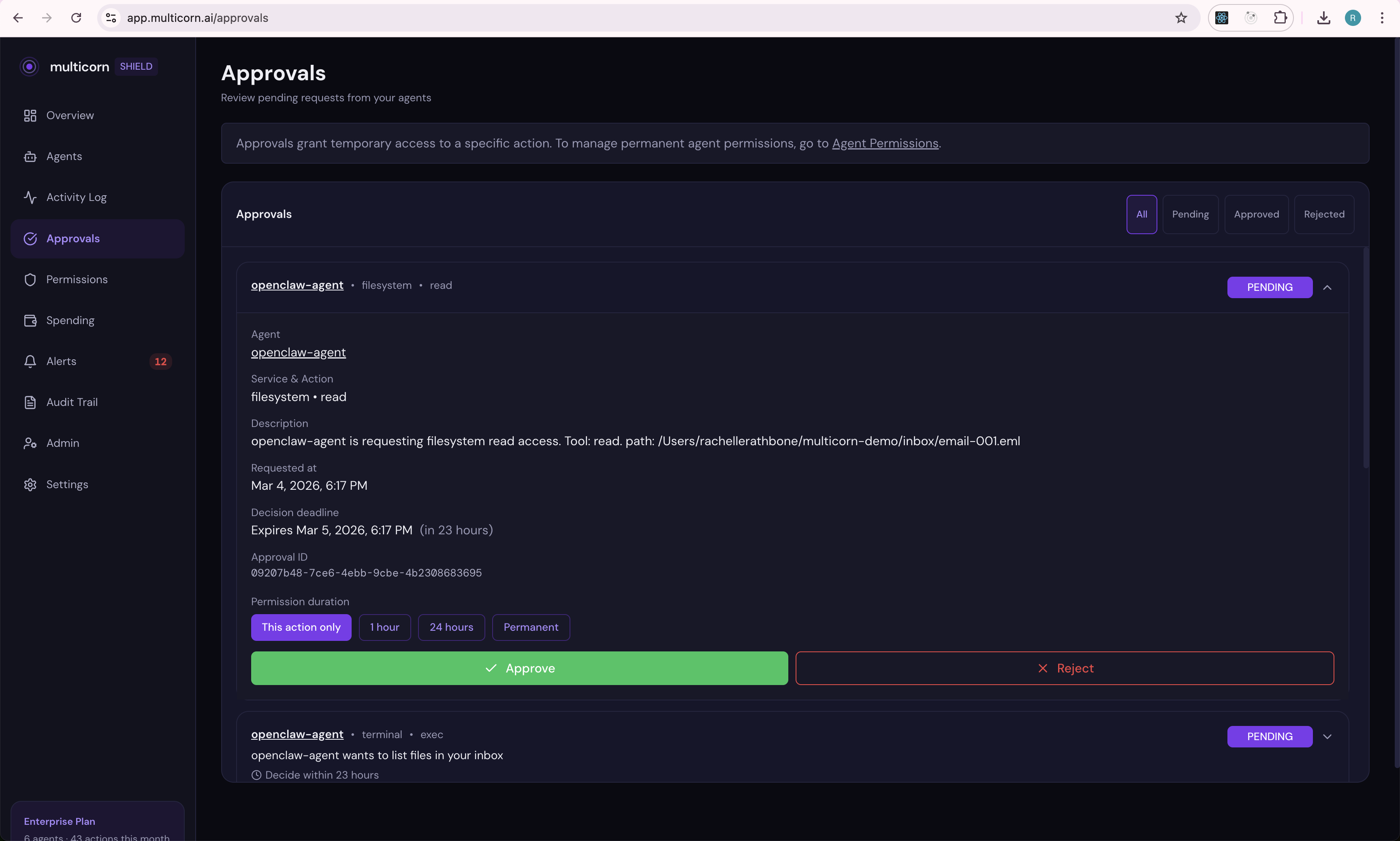Screen dimensions: 1400x841
Task: Click the Permissions shield icon
Action: click(x=30, y=279)
